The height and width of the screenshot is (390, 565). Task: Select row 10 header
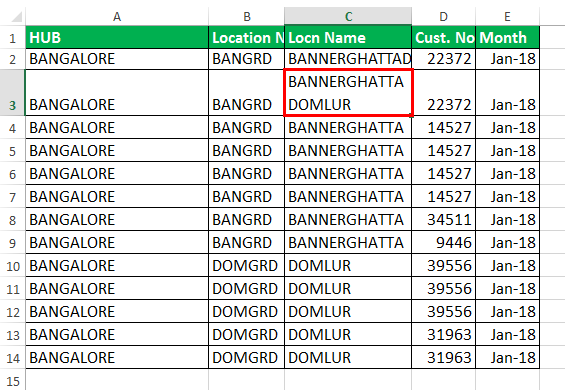pyautogui.click(x=13, y=265)
